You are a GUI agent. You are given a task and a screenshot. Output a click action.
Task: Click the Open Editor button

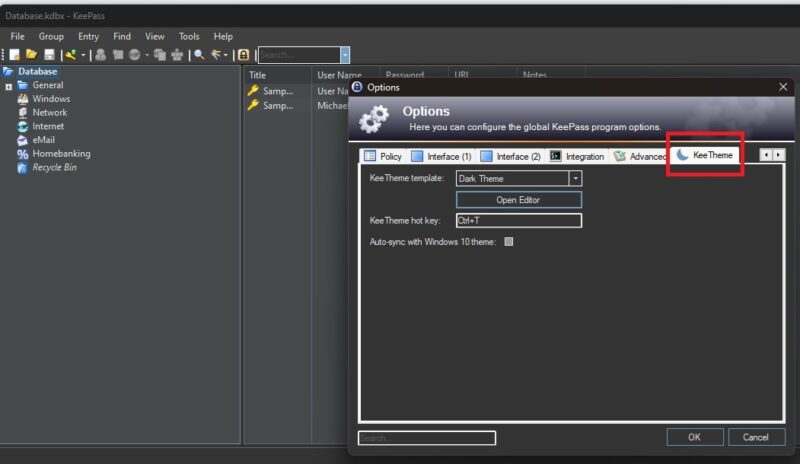tap(518, 200)
